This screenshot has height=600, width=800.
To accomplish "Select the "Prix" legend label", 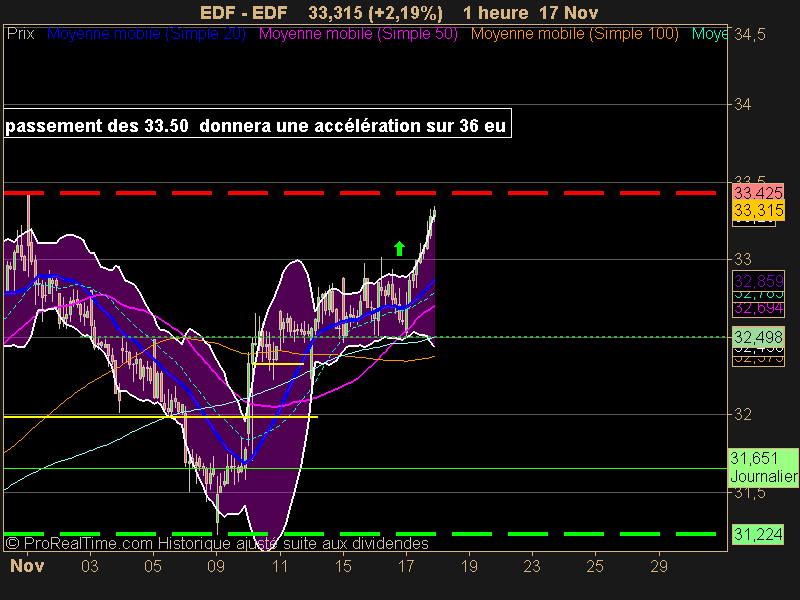I will pyautogui.click(x=20, y=34).
